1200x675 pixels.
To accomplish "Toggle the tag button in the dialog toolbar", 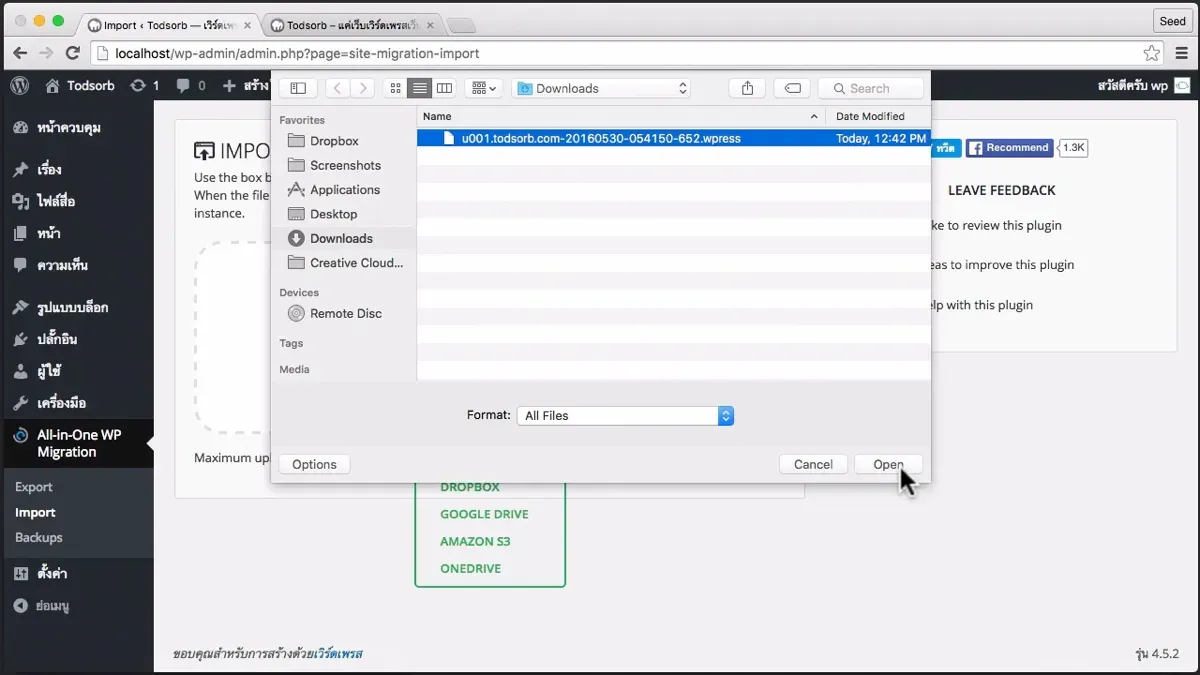I will [x=791, y=88].
